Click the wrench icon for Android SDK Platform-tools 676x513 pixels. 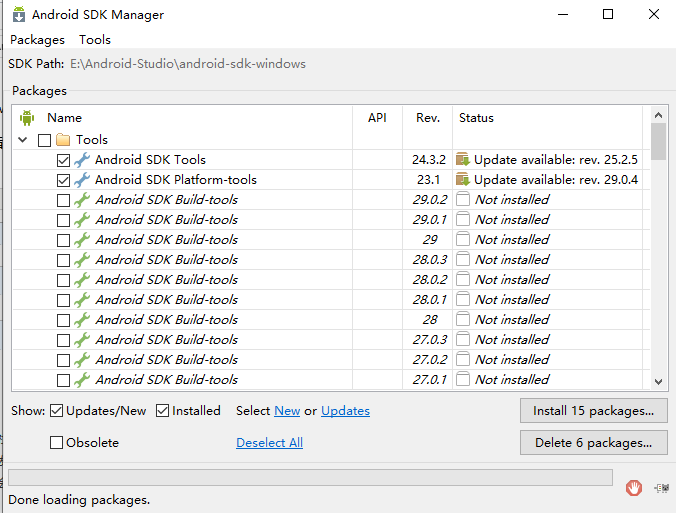(x=81, y=180)
